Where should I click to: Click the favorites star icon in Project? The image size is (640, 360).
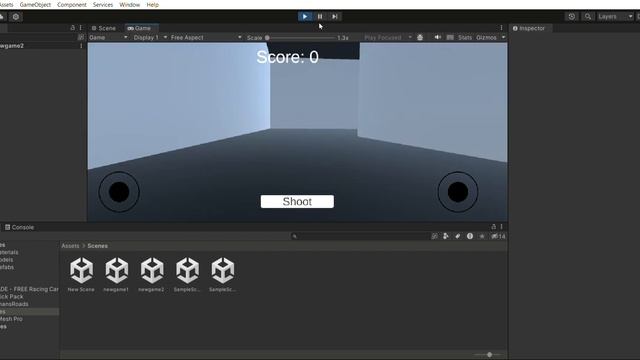point(482,236)
